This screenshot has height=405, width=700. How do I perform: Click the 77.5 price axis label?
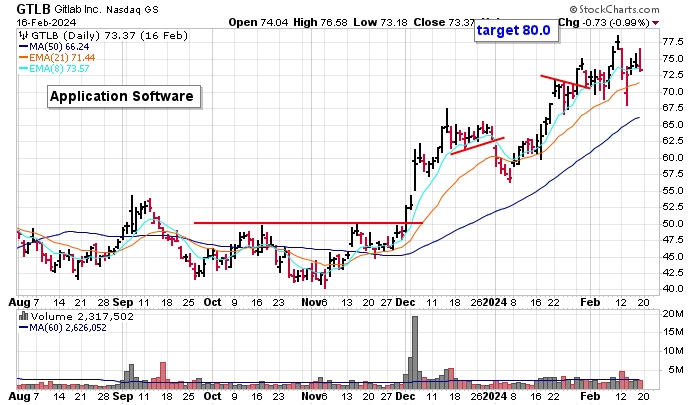(x=673, y=42)
